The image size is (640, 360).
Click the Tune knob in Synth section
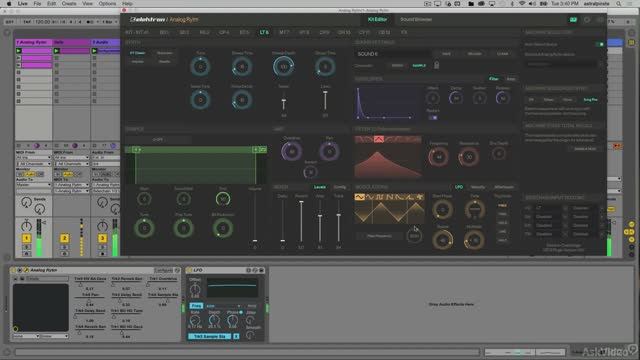click(200, 67)
